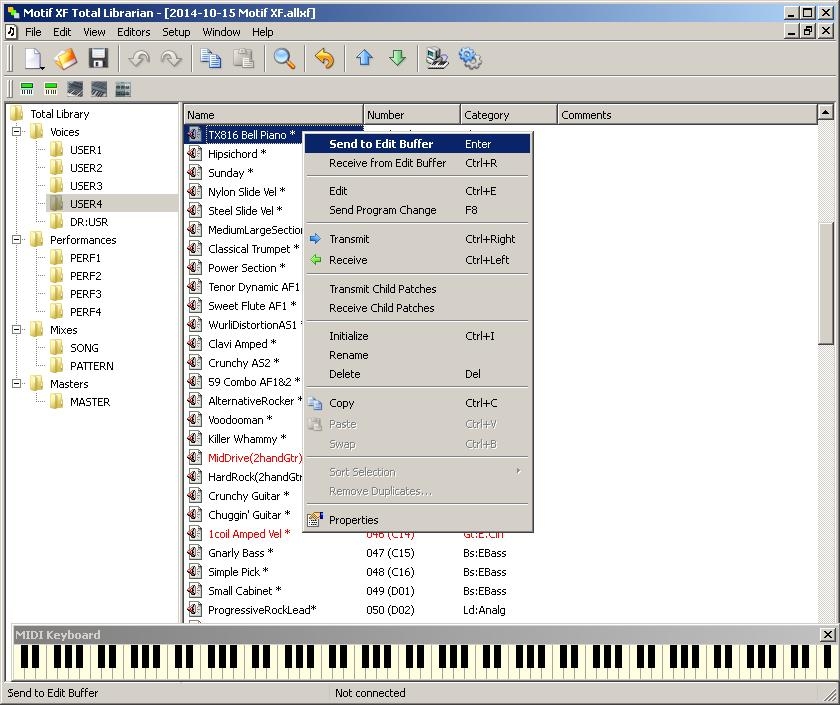
Task: Open the MIDI computer setup icon
Action: point(437,58)
